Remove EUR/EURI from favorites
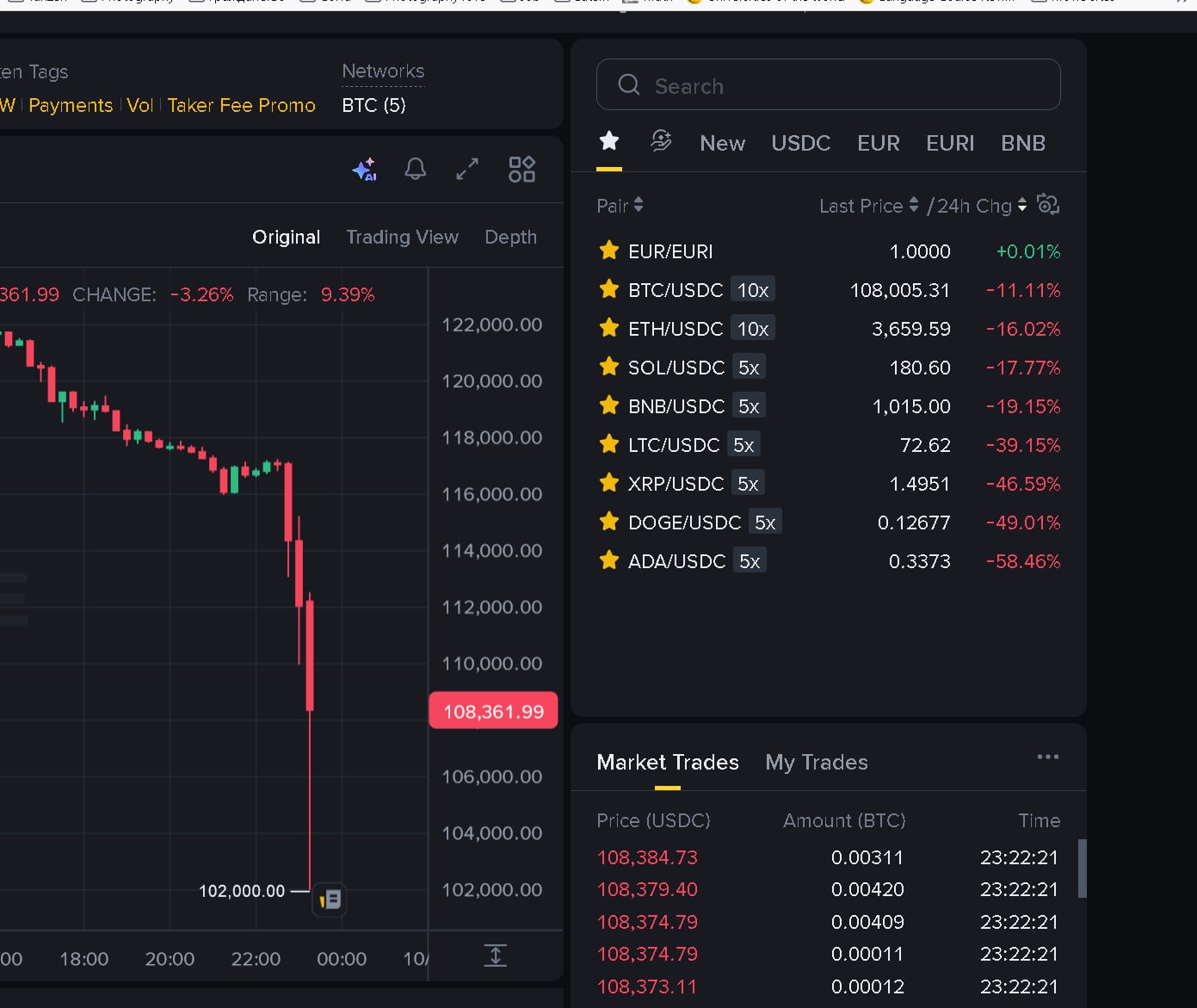 coord(609,250)
